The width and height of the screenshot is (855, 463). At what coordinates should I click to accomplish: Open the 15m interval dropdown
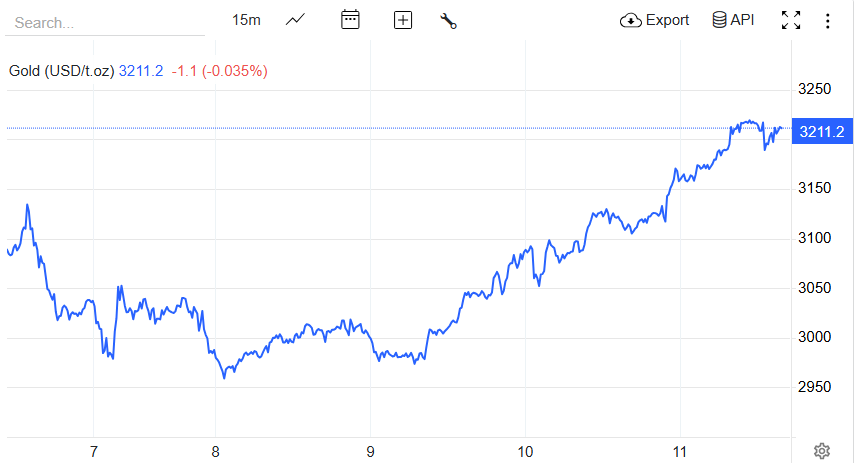pos(246,20)
